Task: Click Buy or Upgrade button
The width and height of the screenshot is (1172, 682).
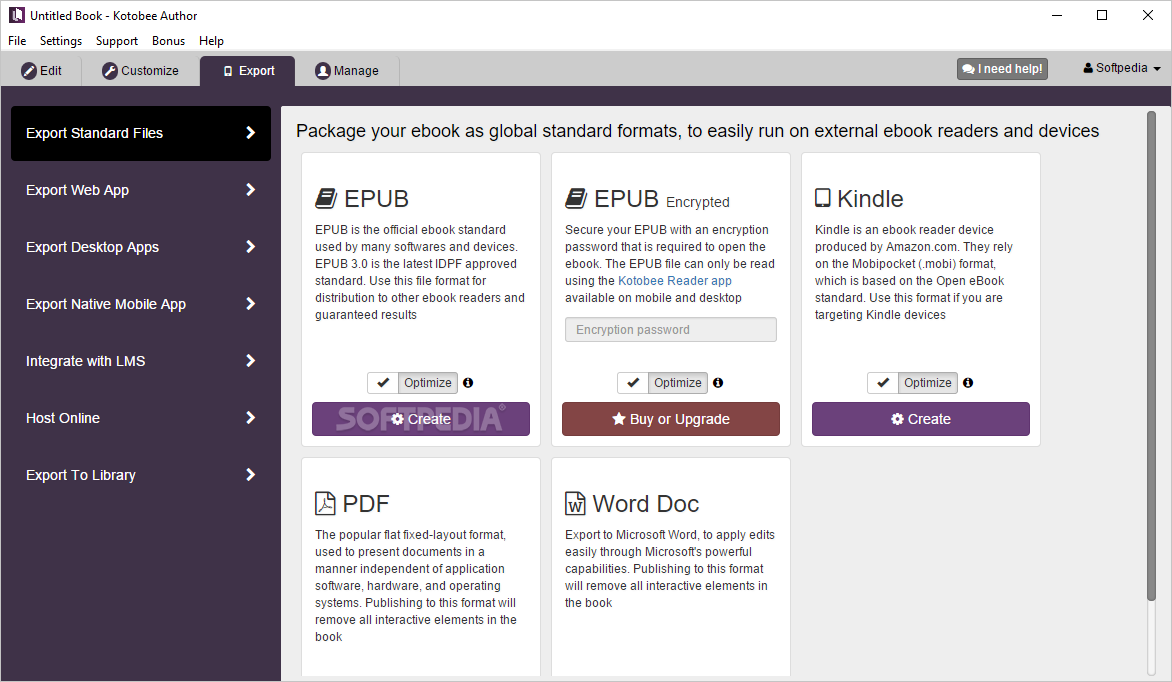Action: 670,419
